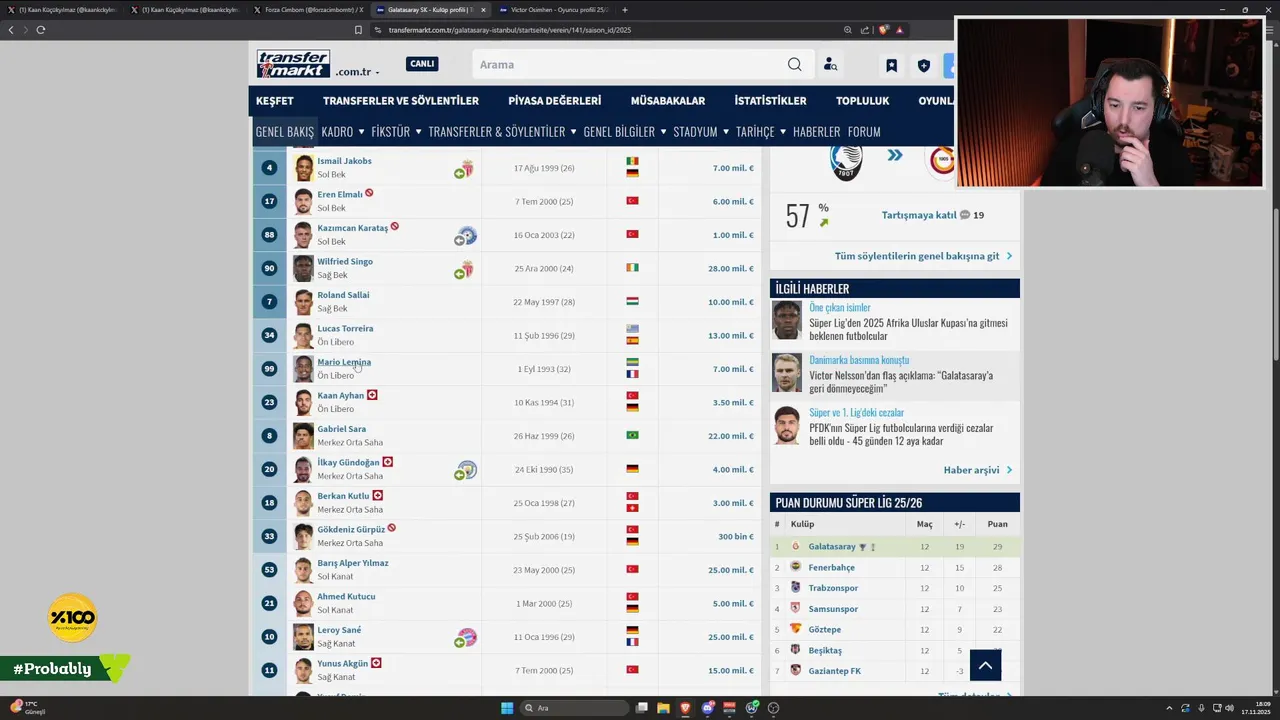1280x720 pixels.
Task: Click Victor Nelsson news headline
Action: (x=901, y=381)
